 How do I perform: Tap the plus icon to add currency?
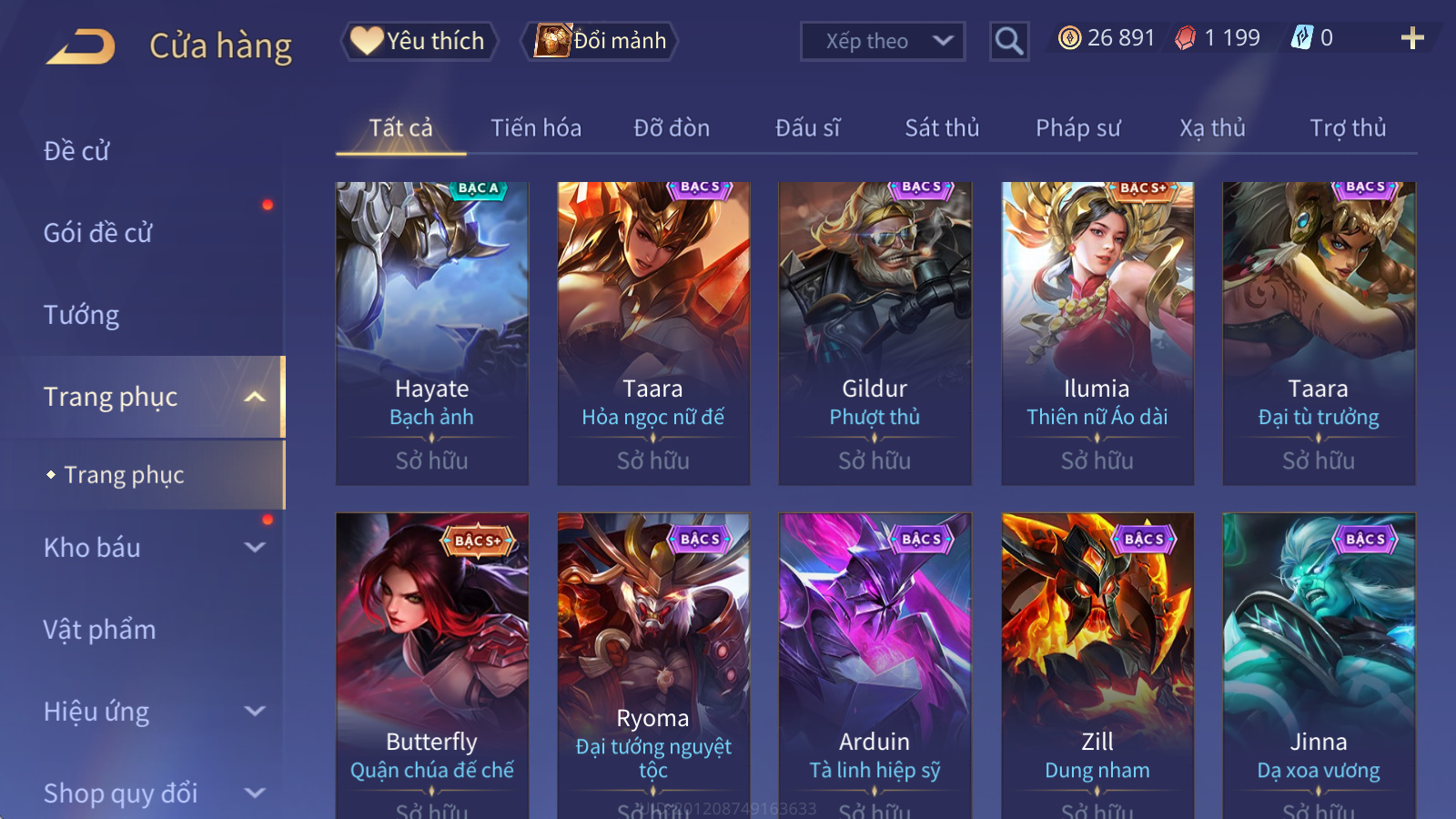[x=1412, y=38]
